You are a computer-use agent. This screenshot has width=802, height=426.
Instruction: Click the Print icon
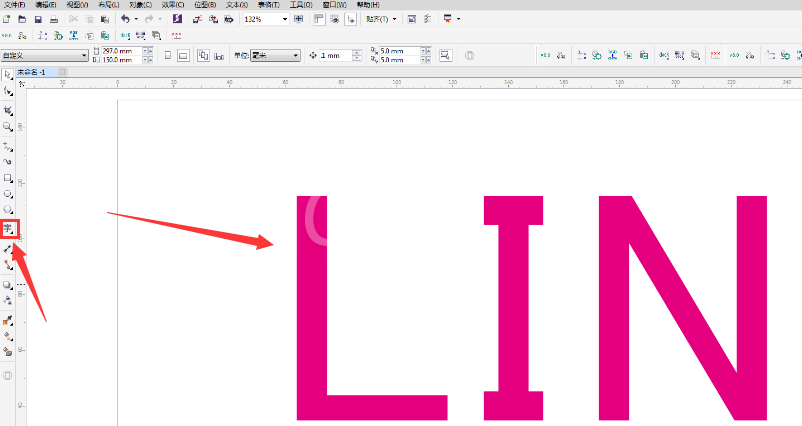[54, 19]
